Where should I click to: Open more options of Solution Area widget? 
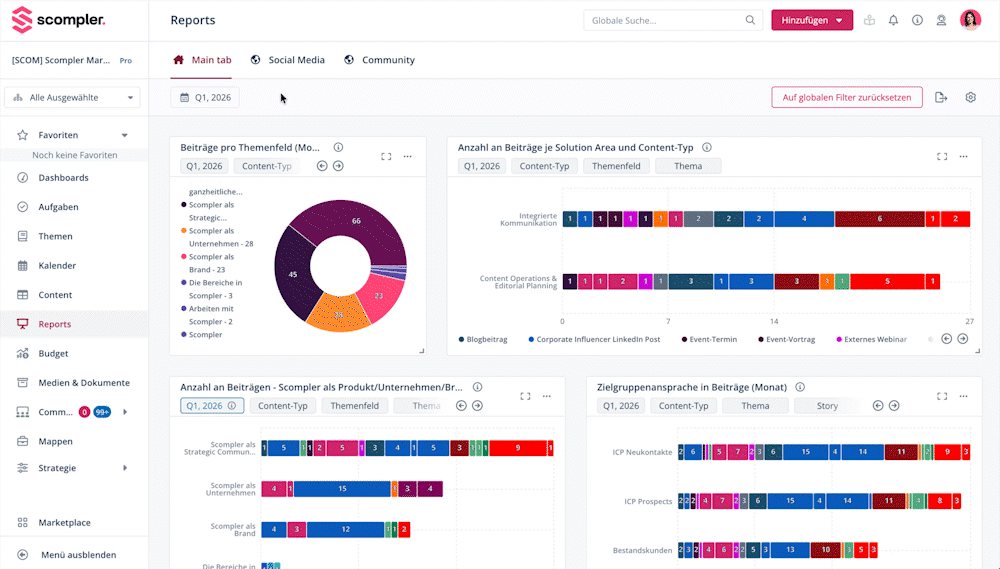(x=964, y=156)
